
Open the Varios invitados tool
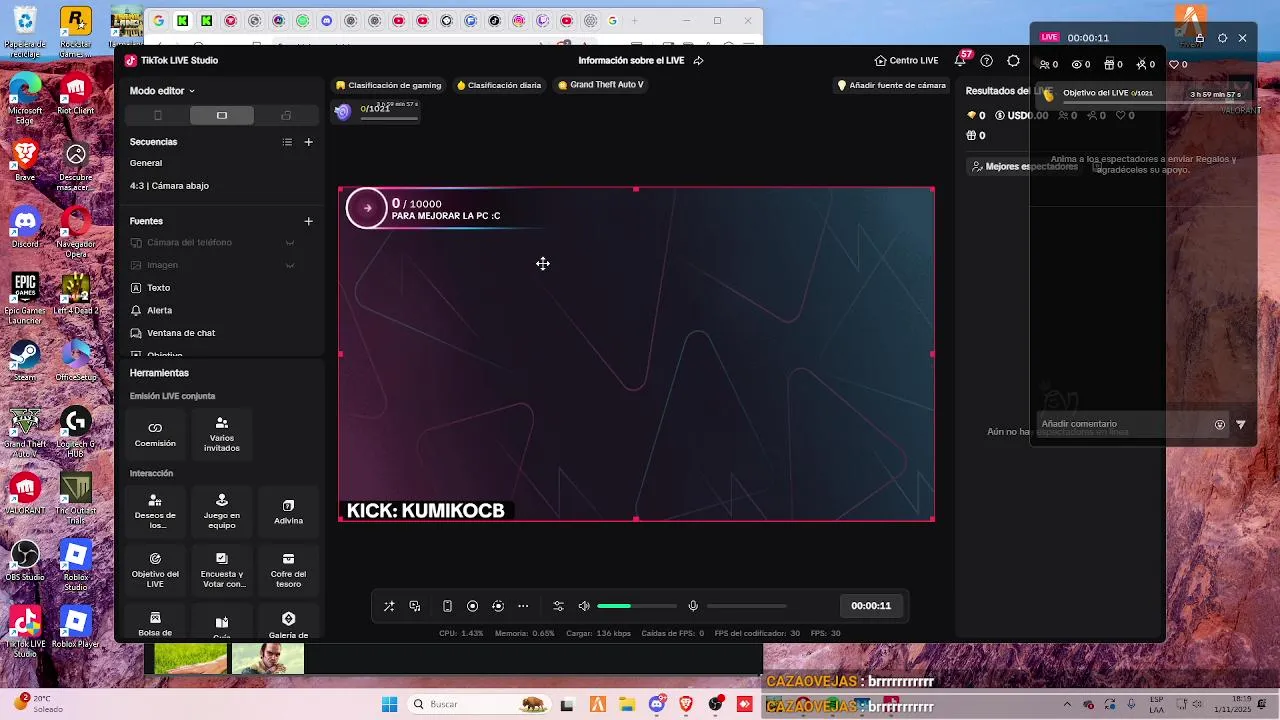[x=222, y=434]
